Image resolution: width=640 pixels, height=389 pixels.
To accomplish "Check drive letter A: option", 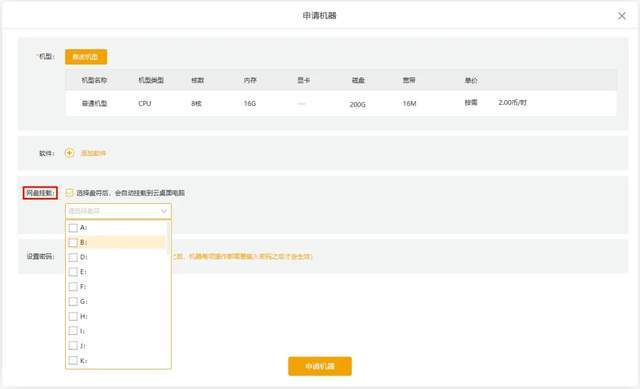I will coord(73,227).
